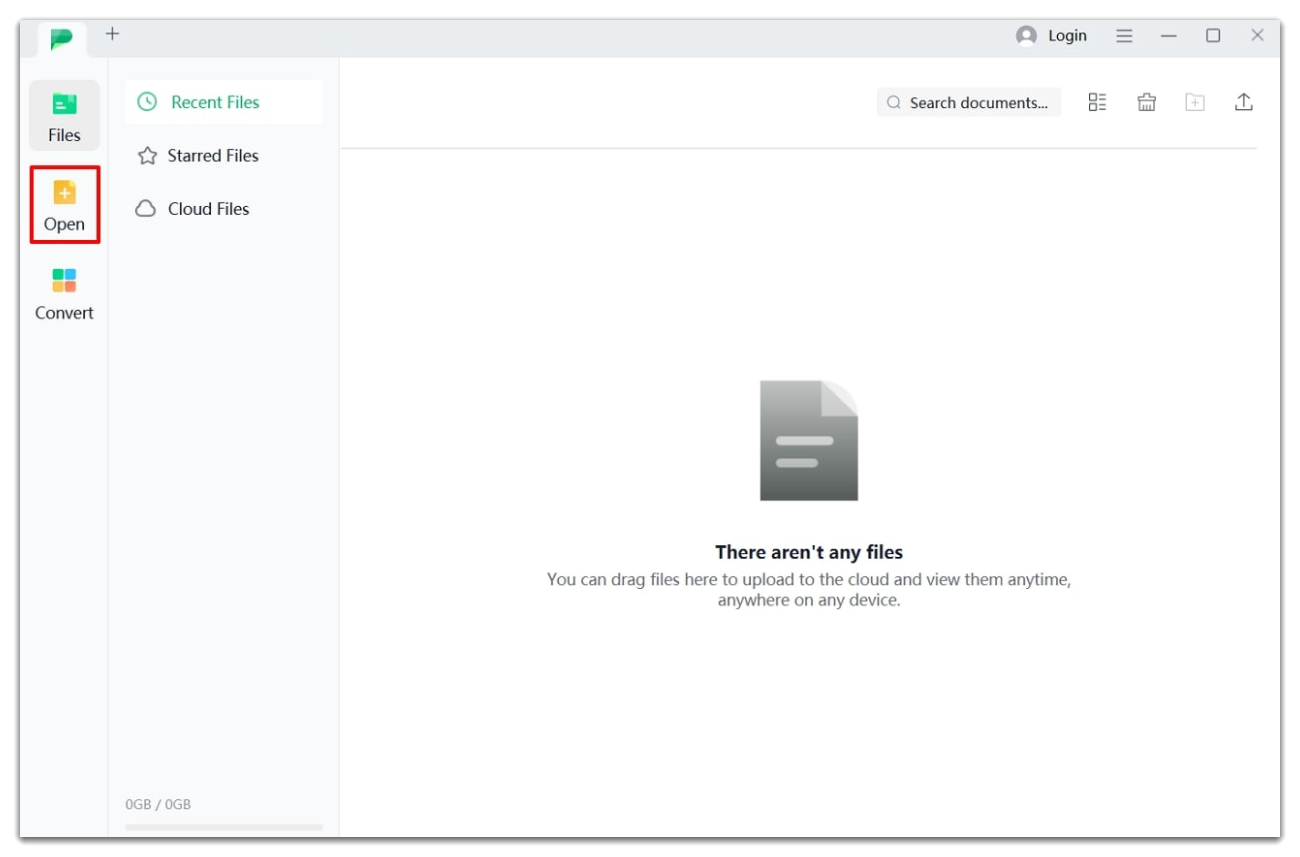Click the 0GB / 0GB storage text
This screenshot has height=857, width=1300.
(x=158, y=804)
